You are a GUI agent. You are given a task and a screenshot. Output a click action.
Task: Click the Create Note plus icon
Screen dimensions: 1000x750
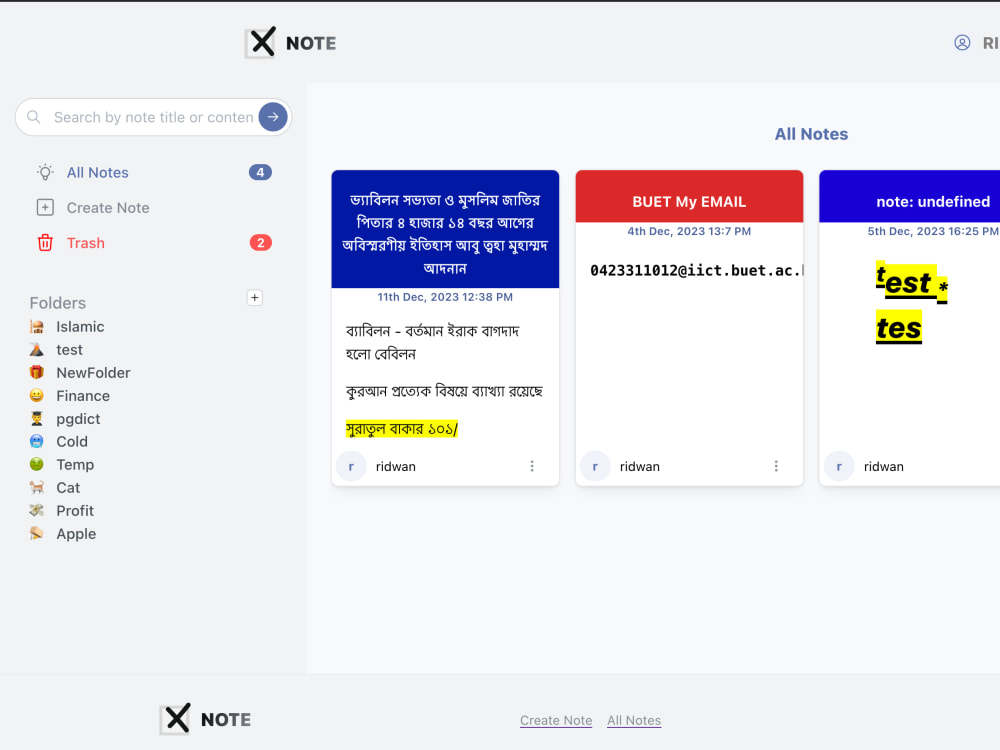pos(45,207)
